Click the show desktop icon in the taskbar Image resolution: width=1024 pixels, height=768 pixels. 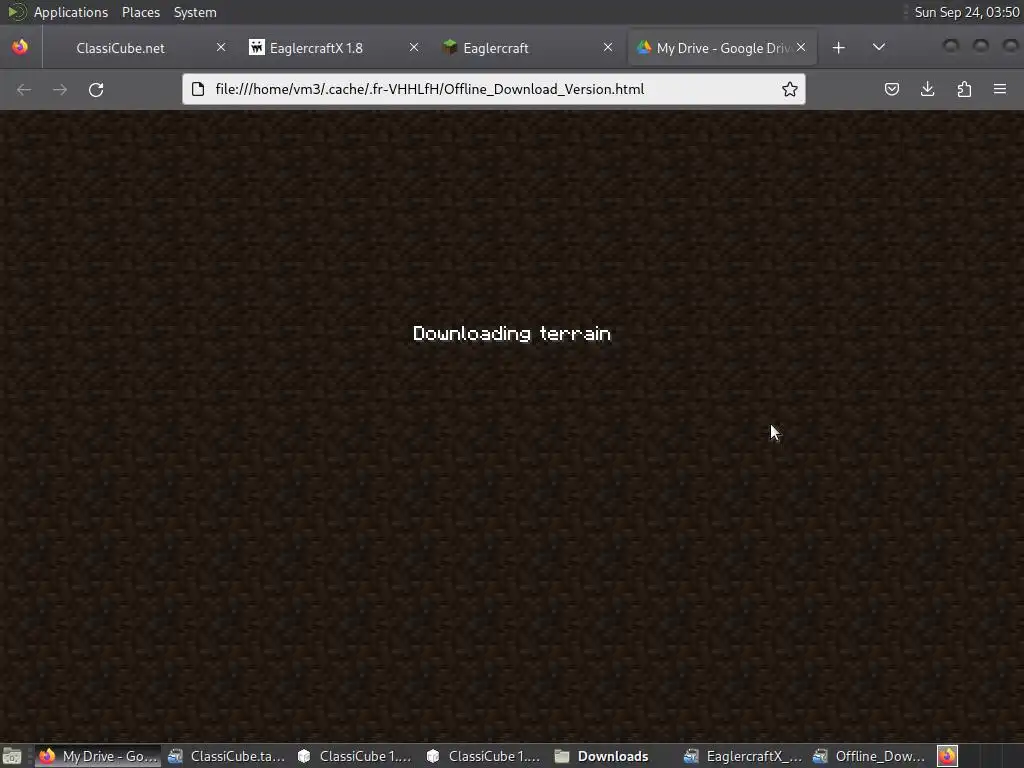point(12,756)
